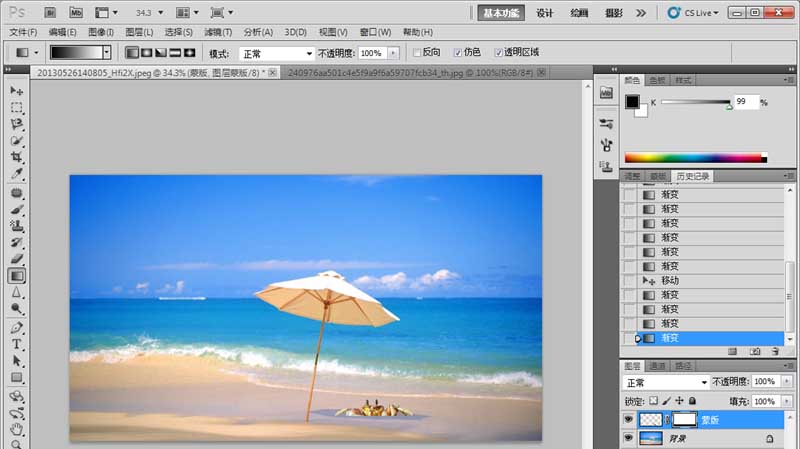Uncheck the 仿色 dither checkbox
The image size is (800, 449).
(458, 53)
